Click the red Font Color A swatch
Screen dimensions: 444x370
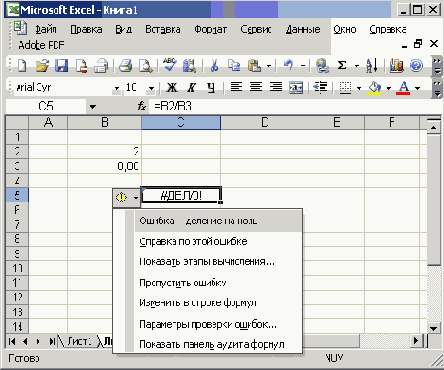point(403,88)
